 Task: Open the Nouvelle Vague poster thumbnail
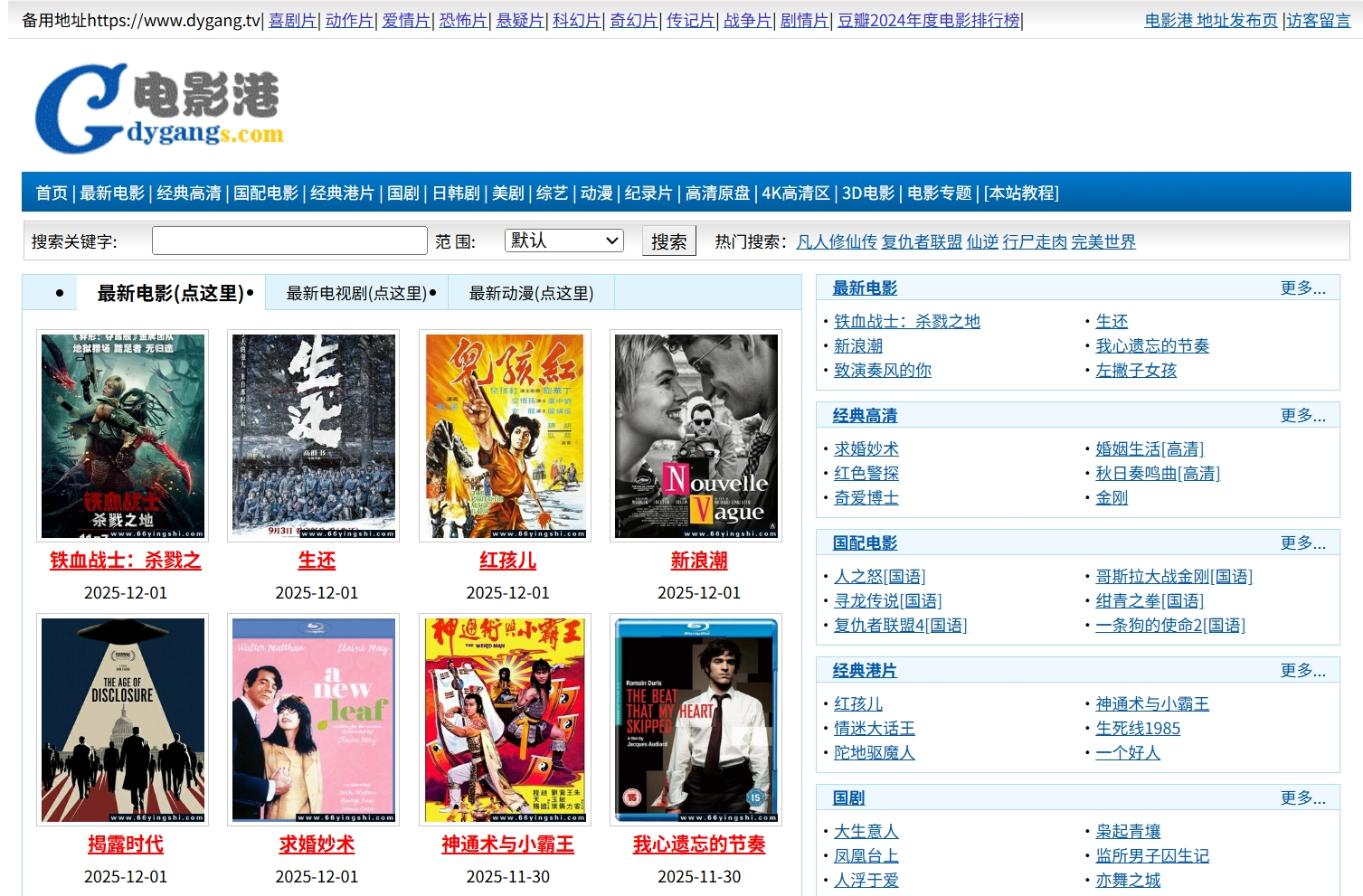pos(696,436)
